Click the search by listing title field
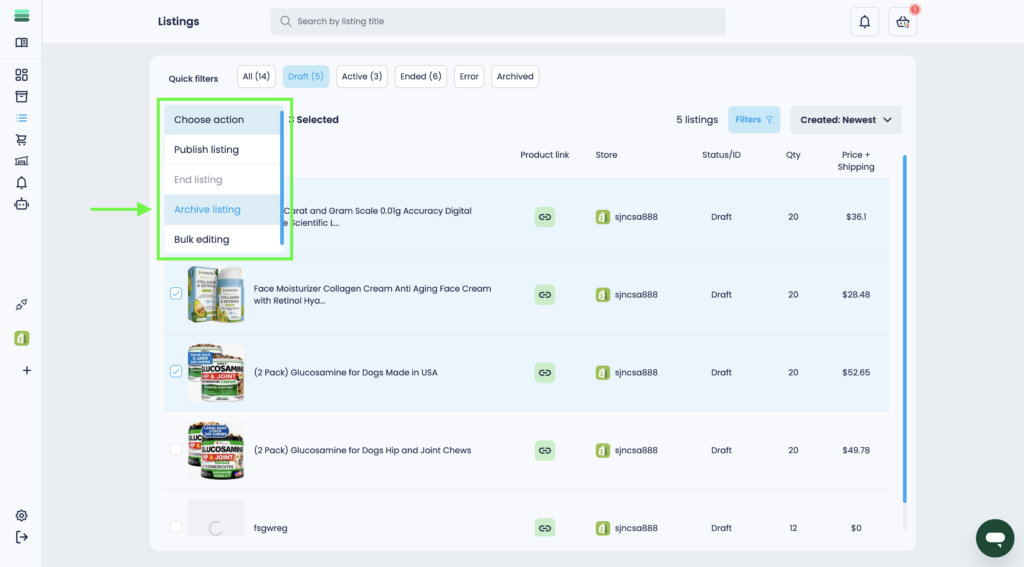Screen dimensions: 1024x567 (498, 22)
